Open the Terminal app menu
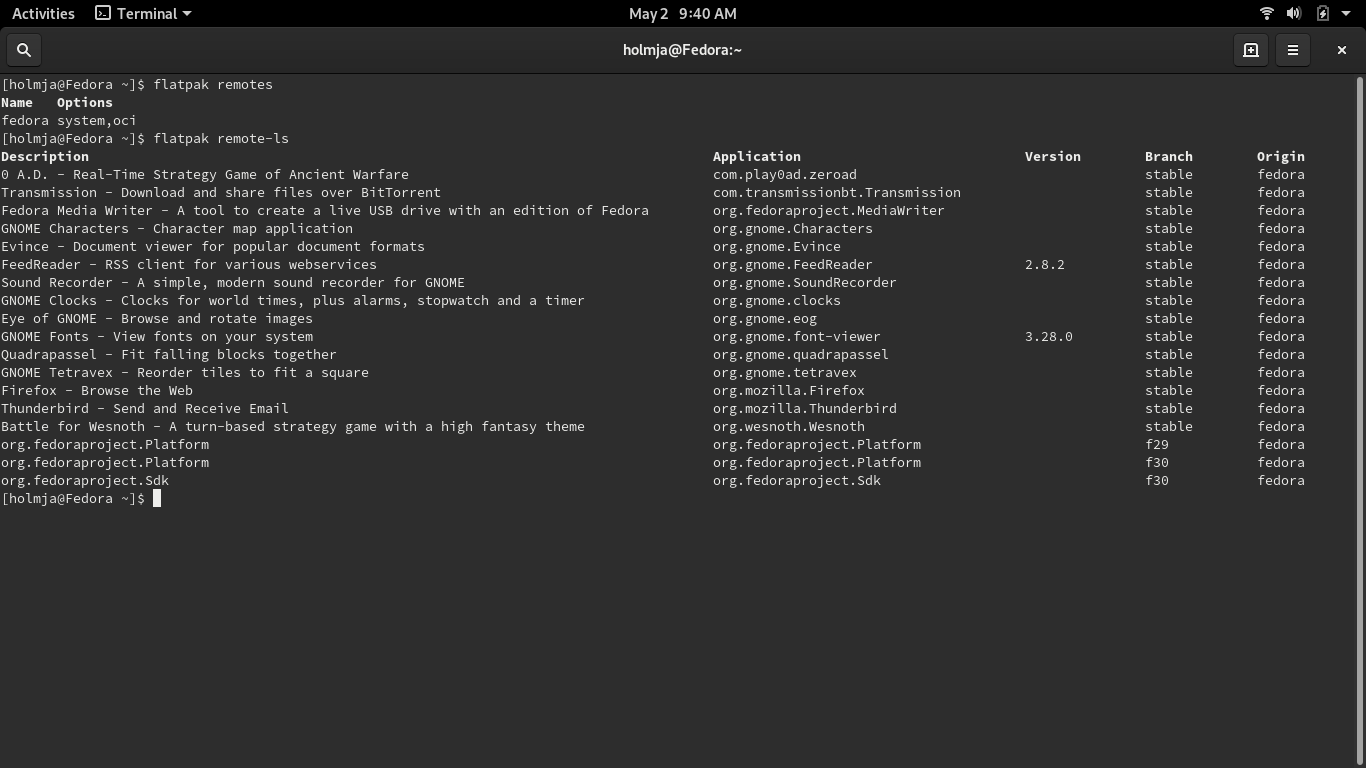Screen dimensions: 1366x768 pos(143,13)
